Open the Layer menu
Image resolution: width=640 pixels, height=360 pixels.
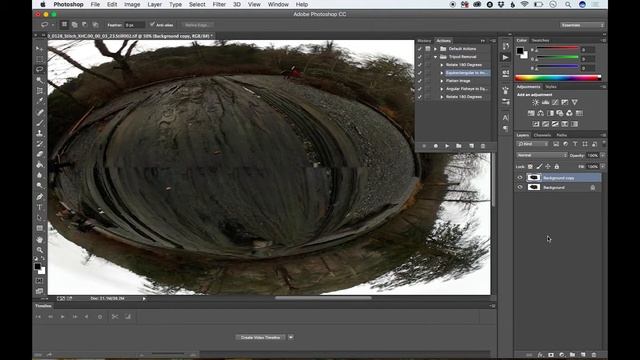tap(154, 4)
